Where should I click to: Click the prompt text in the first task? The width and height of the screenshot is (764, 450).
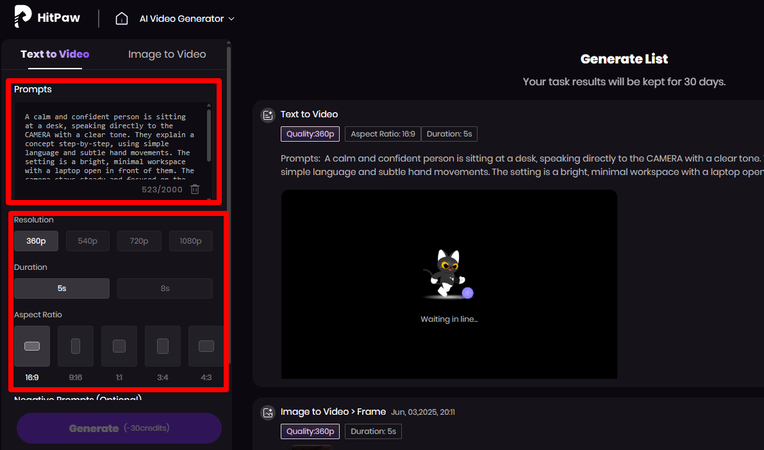(522, 165)
